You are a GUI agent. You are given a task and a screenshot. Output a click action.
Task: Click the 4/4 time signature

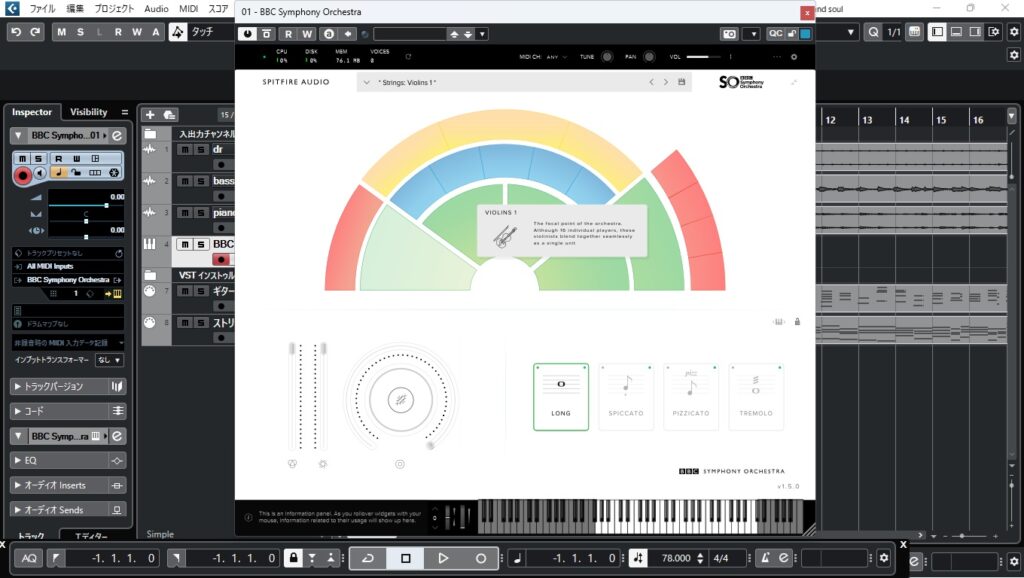pos(721,558)
